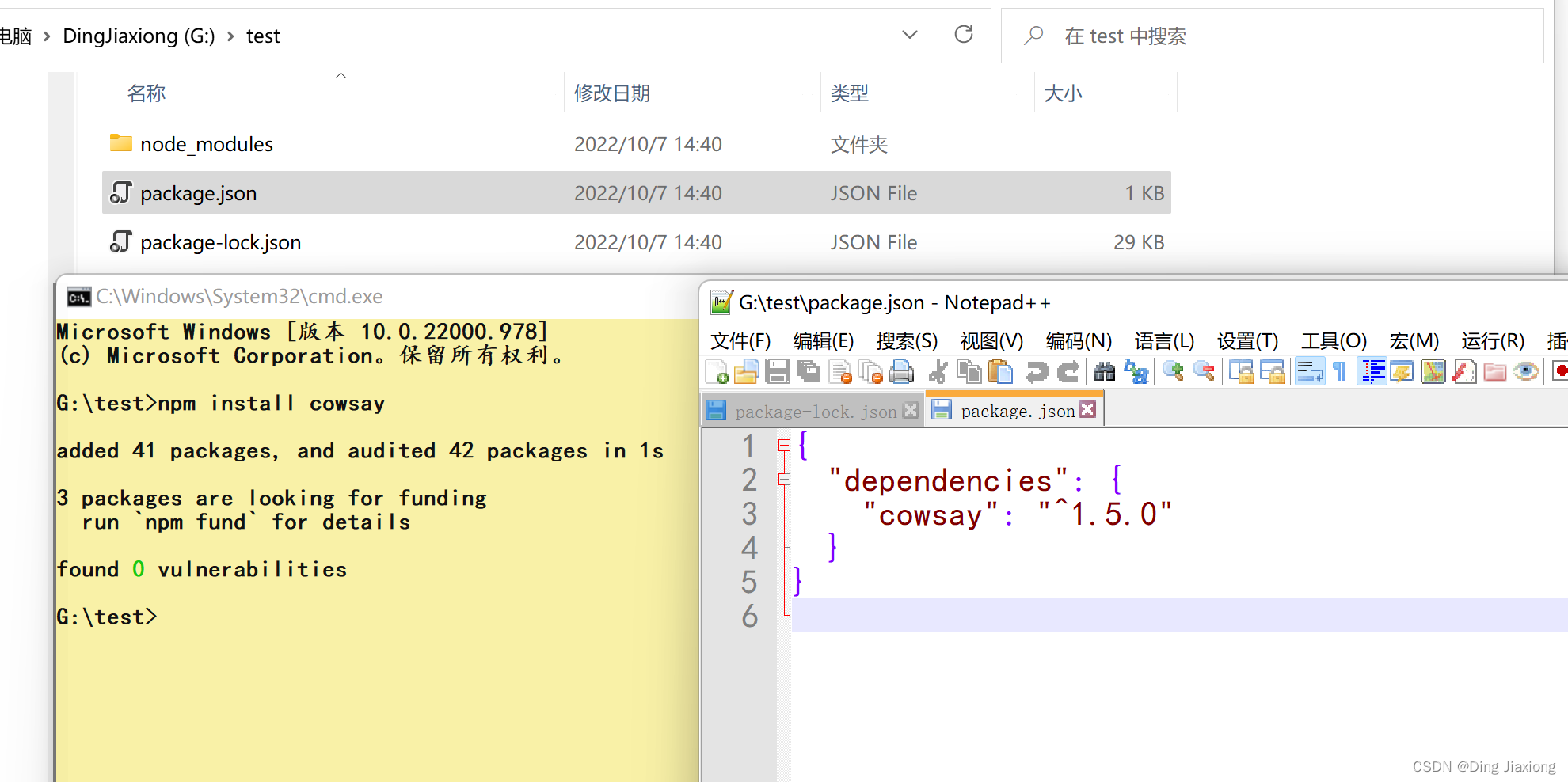Open the Replace dialog toolbar icon
Viewport: 1568px width, 782px height.
(x=1136, y=371)
